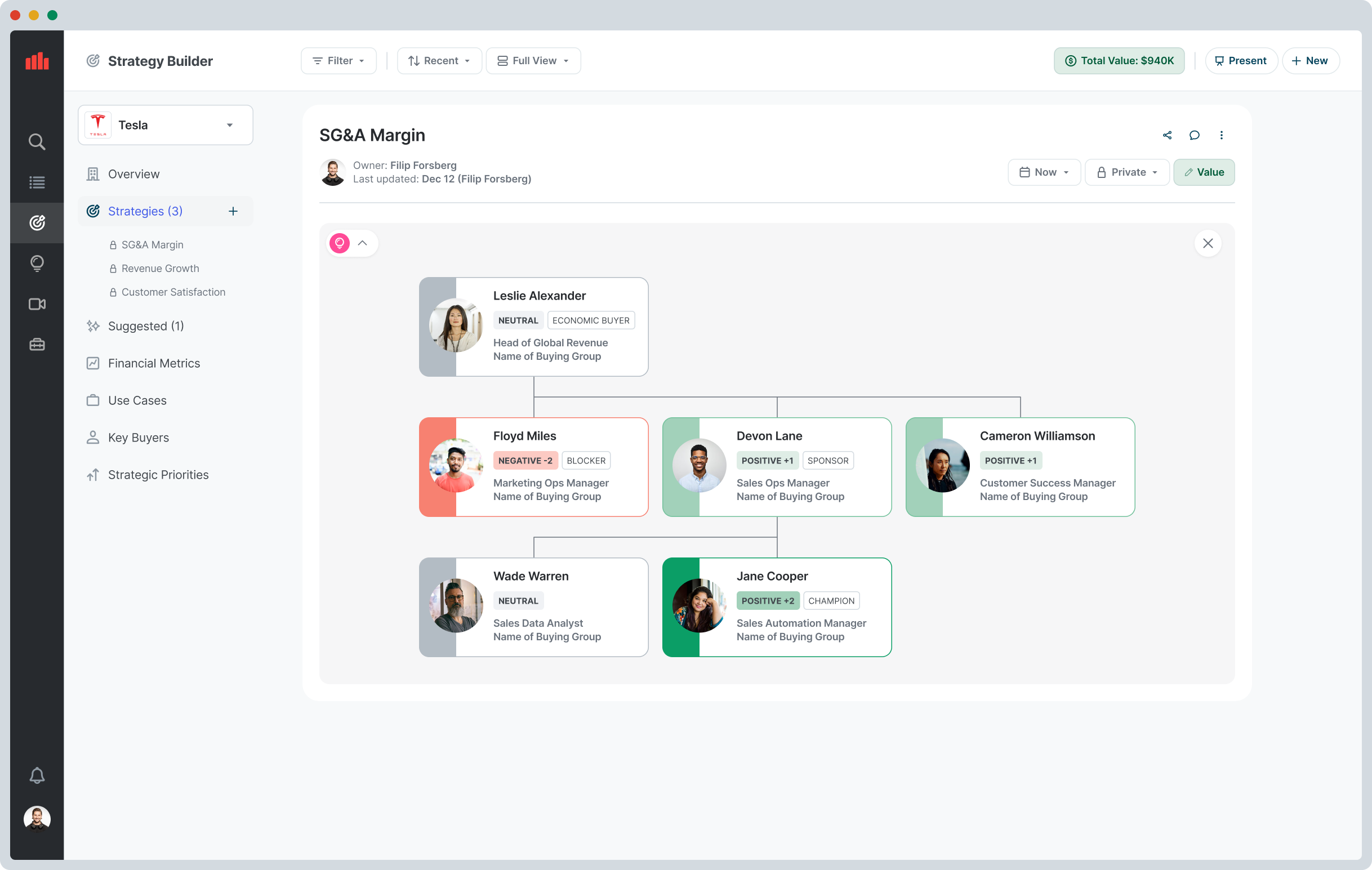
Task: Click the Present button
Action: [x=1240, y=60]
